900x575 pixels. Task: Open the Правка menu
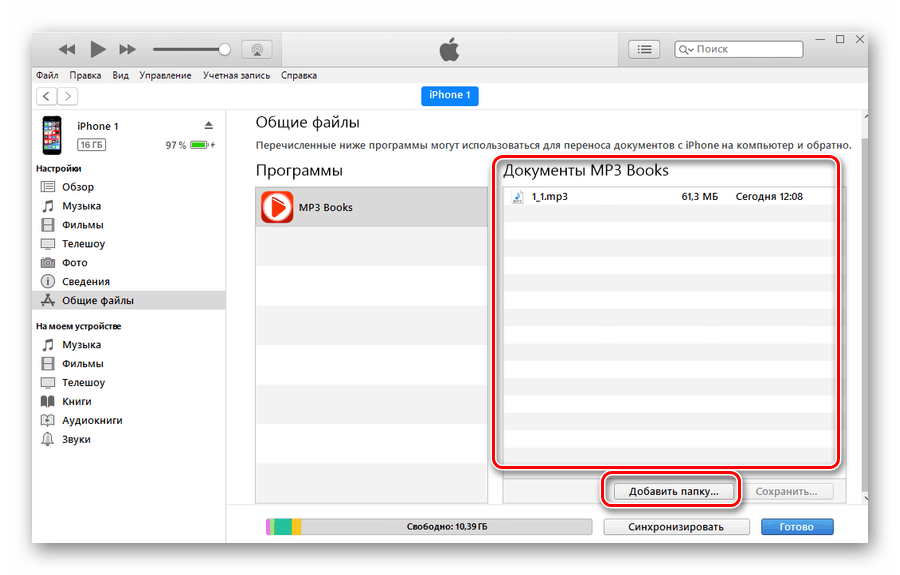[x=86, y=75]
